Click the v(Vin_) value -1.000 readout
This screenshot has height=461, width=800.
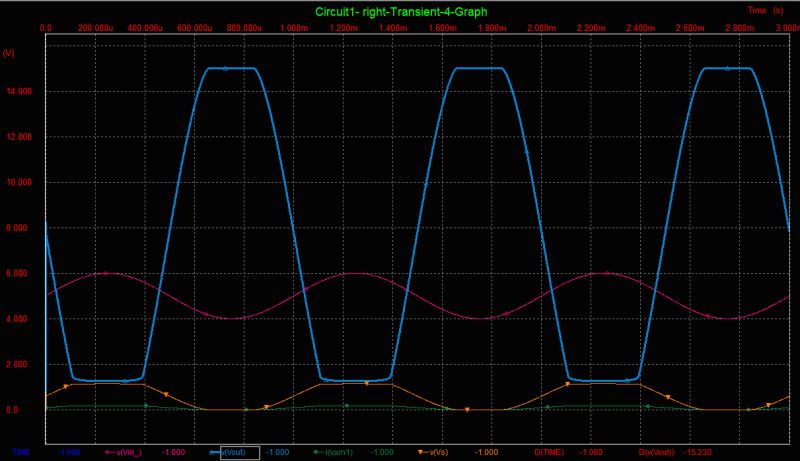173,452
